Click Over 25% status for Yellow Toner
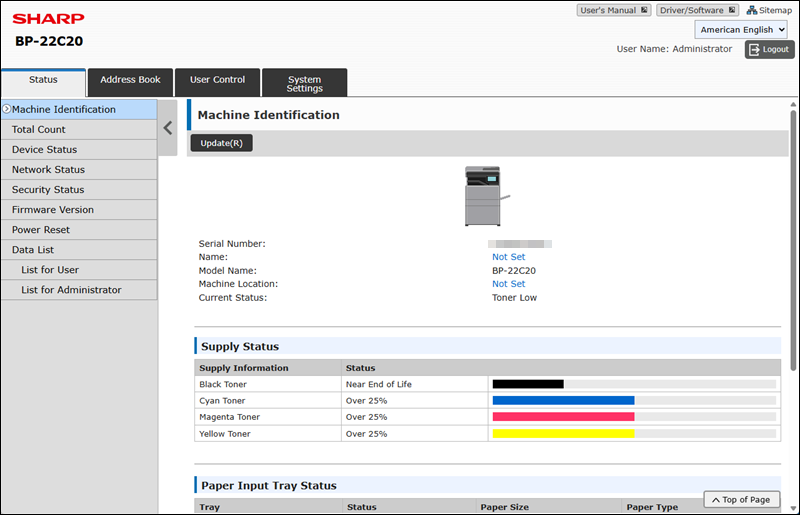 tap(366, 434)
